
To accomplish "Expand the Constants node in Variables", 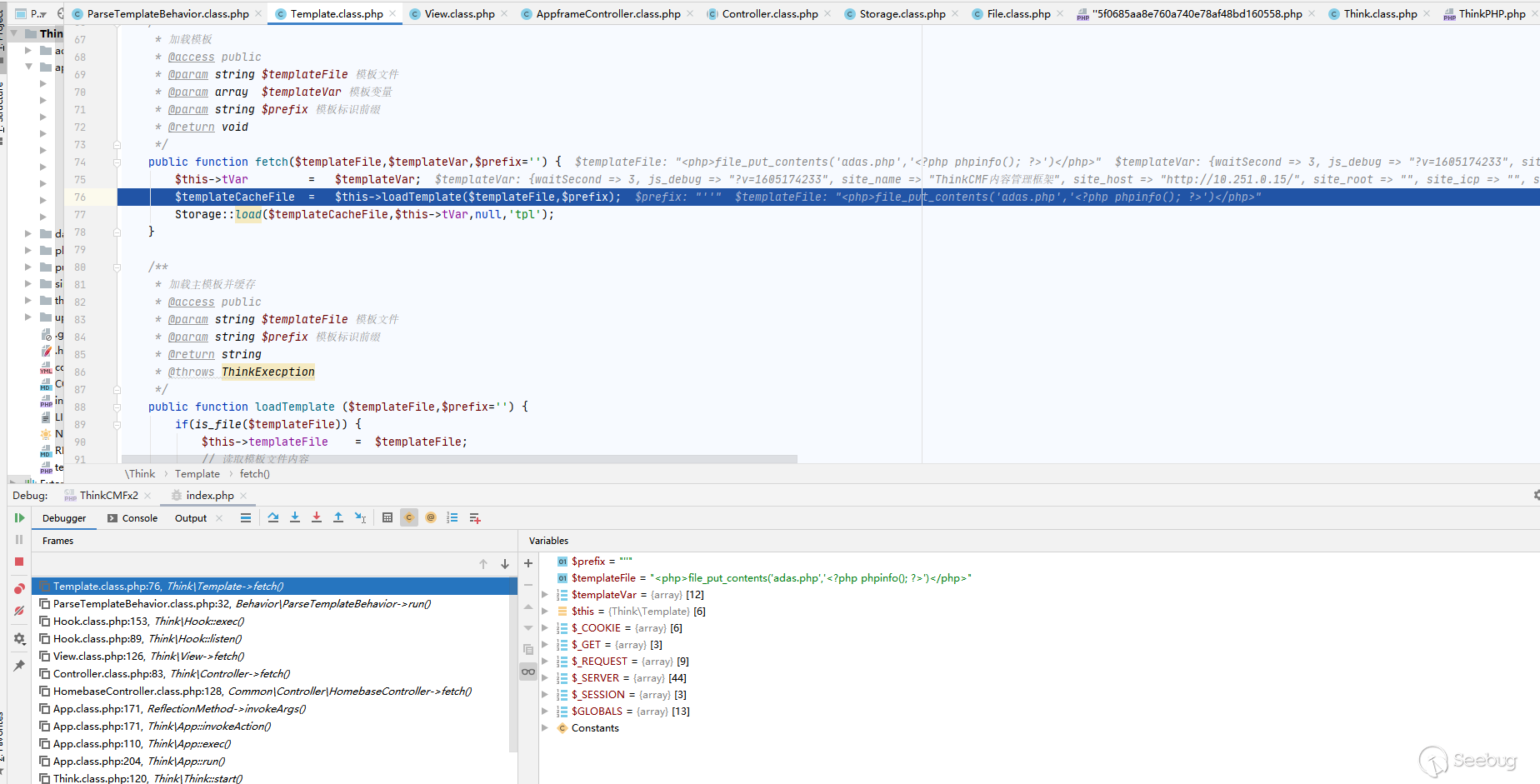I will tap(545, 728).
